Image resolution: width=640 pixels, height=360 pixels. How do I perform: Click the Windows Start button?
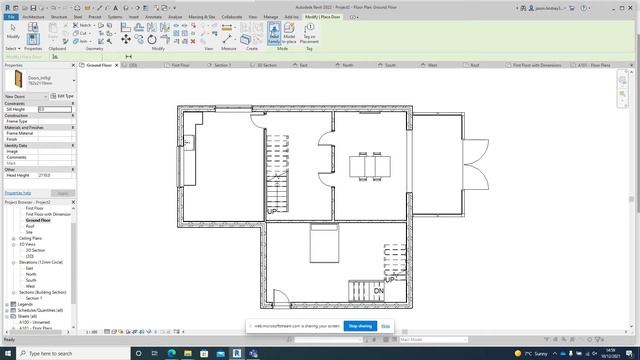pos(8,353)
